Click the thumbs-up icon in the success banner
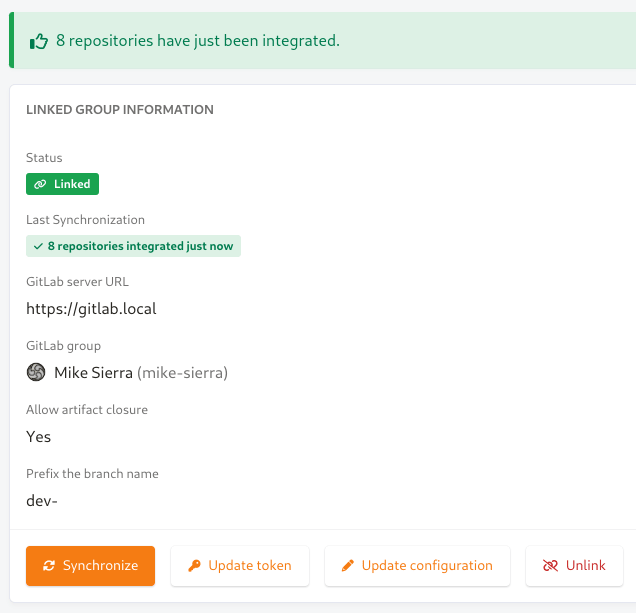636x613 pixels. (x=39, y=41)
